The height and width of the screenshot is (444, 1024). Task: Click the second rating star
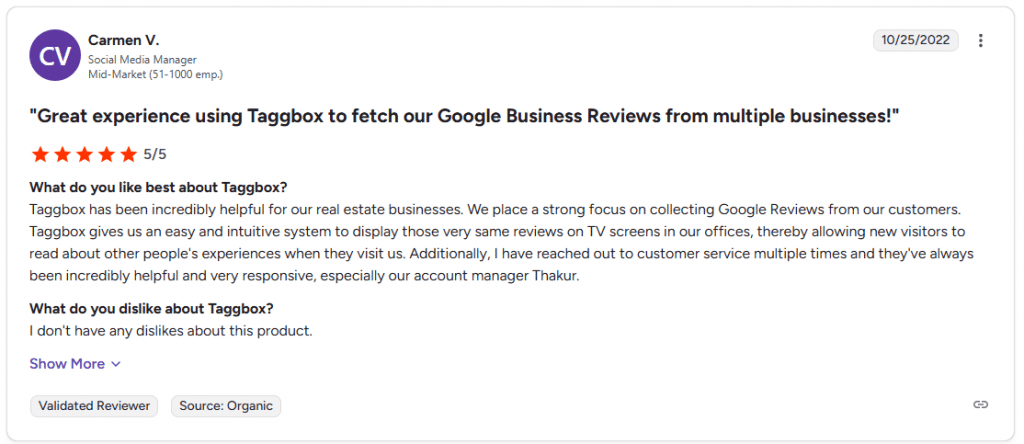point(62,154)
